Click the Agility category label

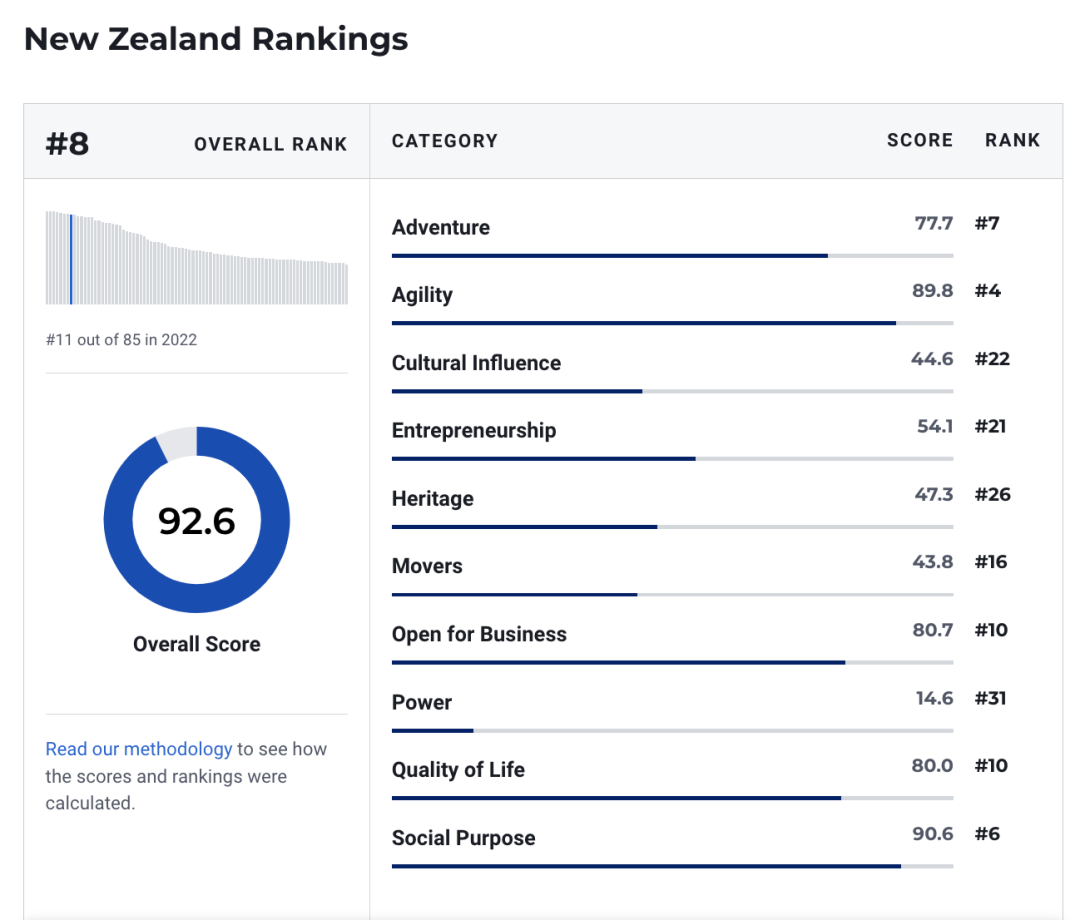point(422,295)
